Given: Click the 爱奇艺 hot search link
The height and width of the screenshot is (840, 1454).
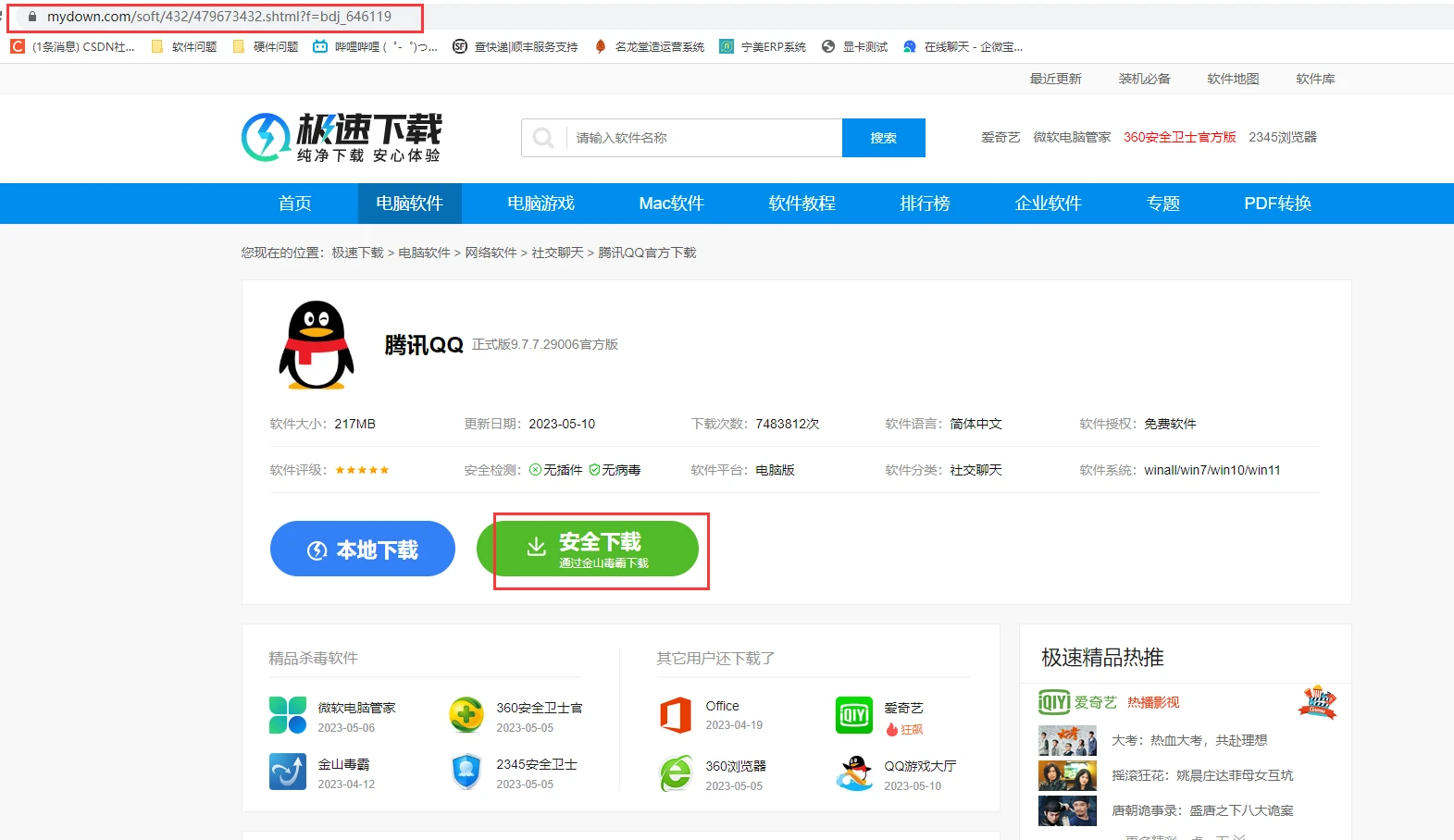Looking at the screenshot, I should pos(1000,137).
